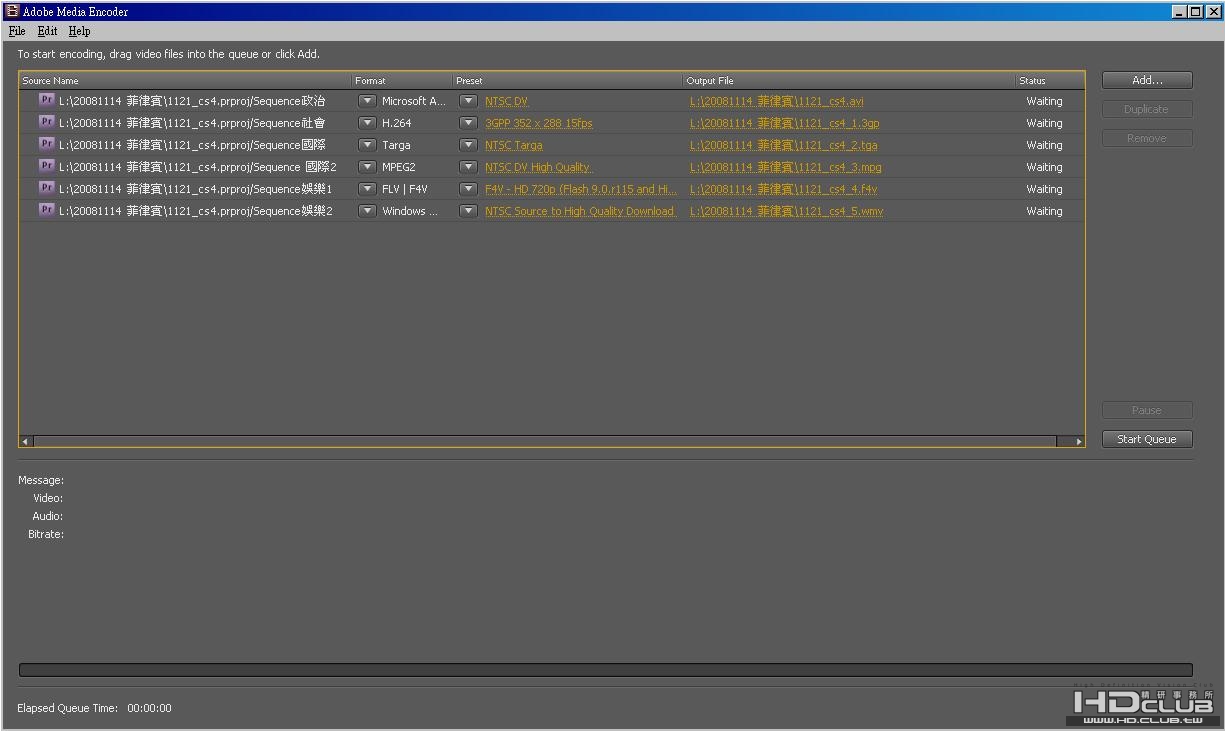Click the Duplicate button
Screen dimensions: 1225x731
[1147, 109]
